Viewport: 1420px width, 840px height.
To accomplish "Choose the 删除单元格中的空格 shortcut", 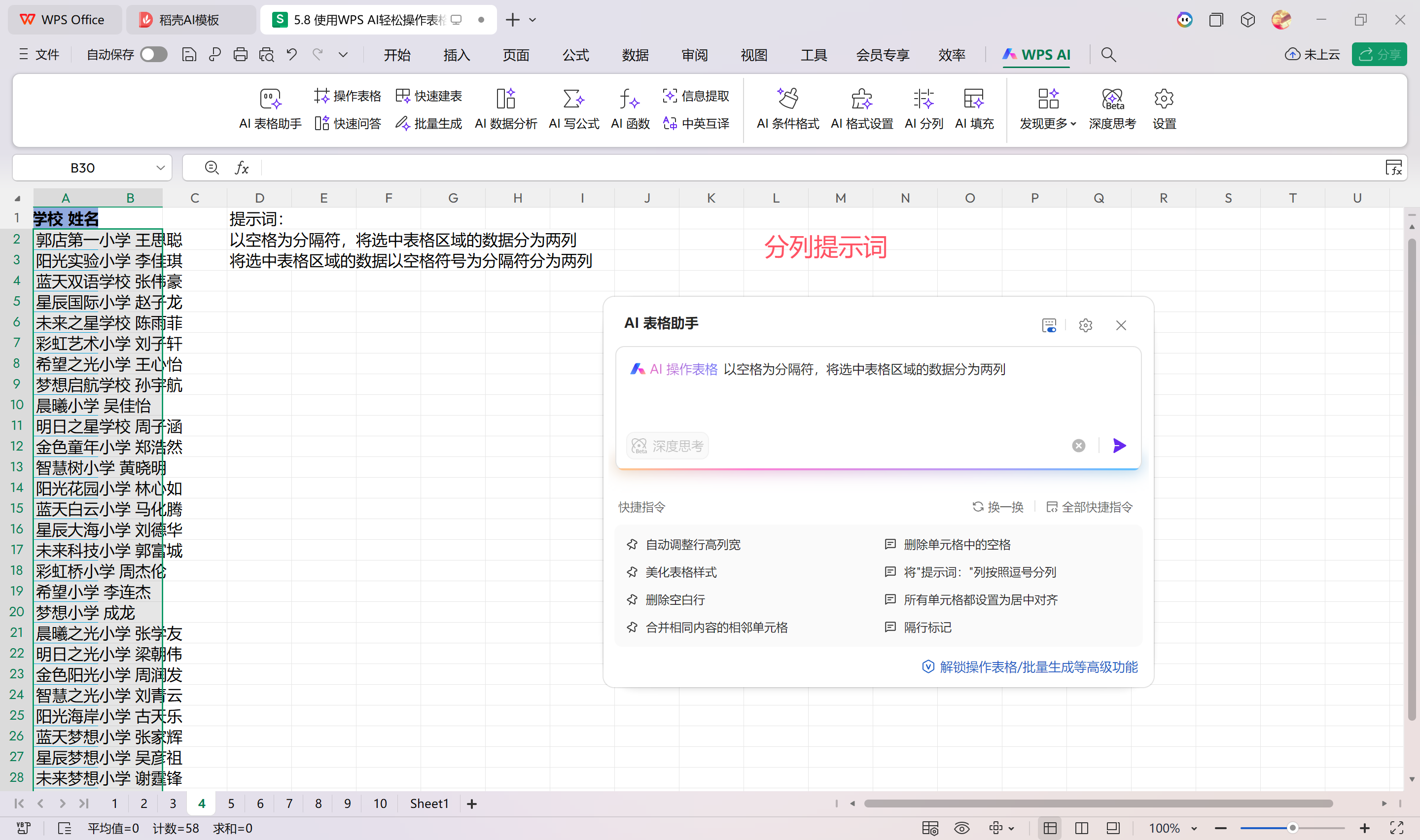I will pos(948,544).
